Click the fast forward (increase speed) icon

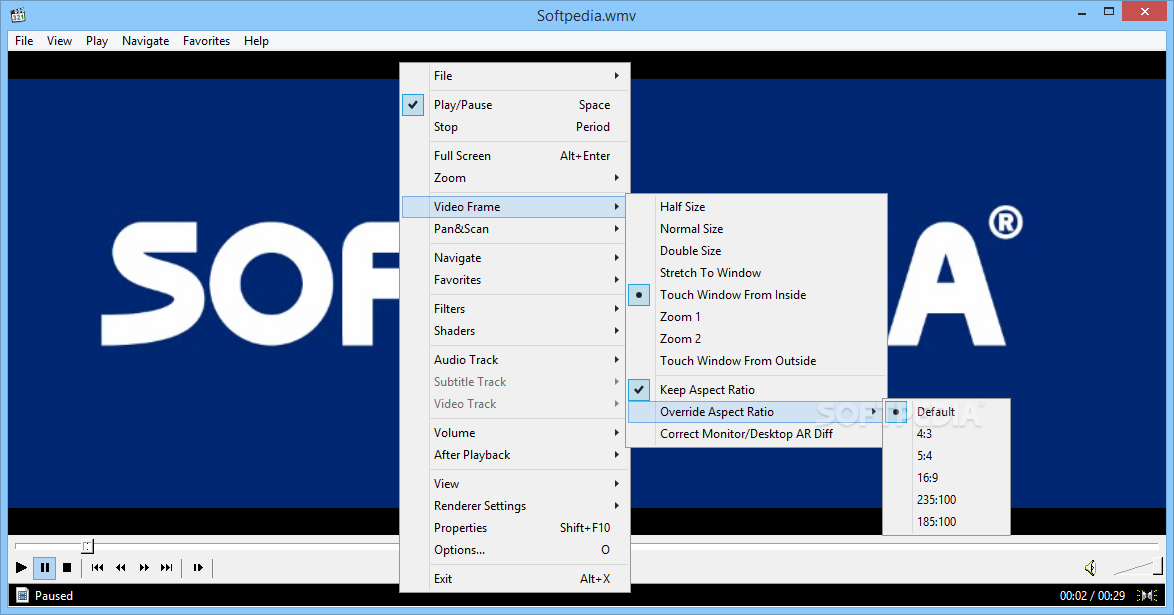144,568
